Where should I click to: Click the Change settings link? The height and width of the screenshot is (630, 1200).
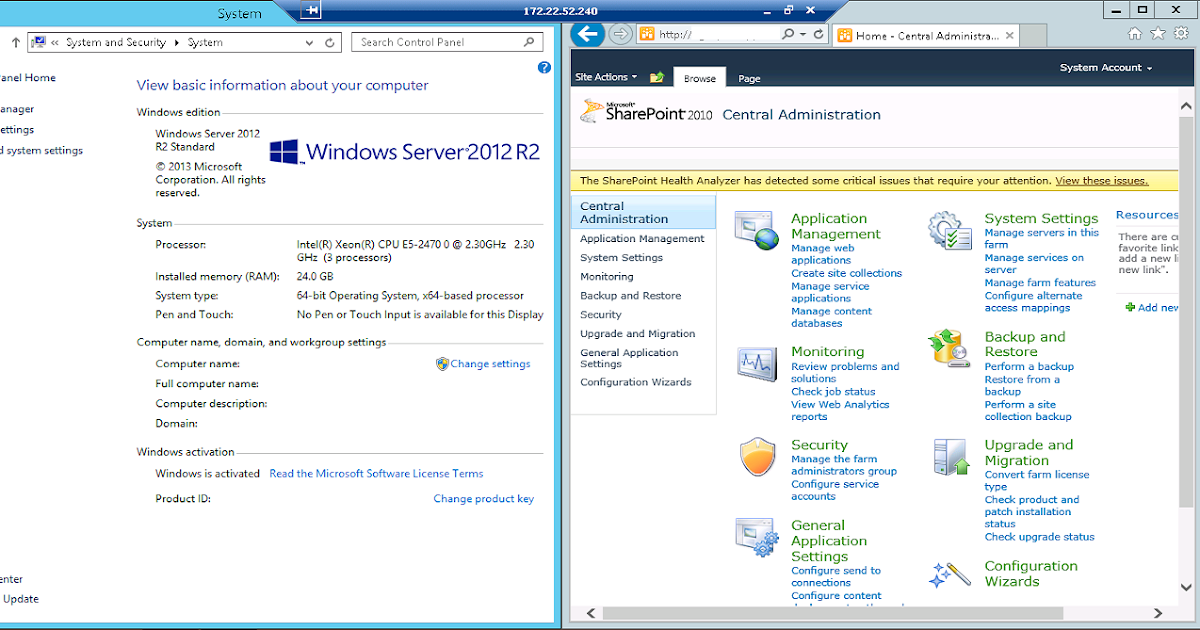[490, 363]
